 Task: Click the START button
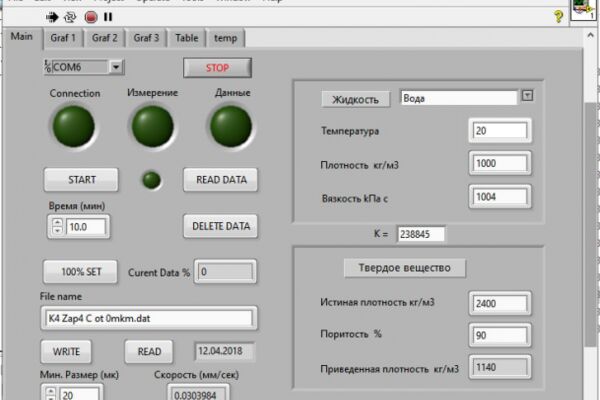click(82, 180)
